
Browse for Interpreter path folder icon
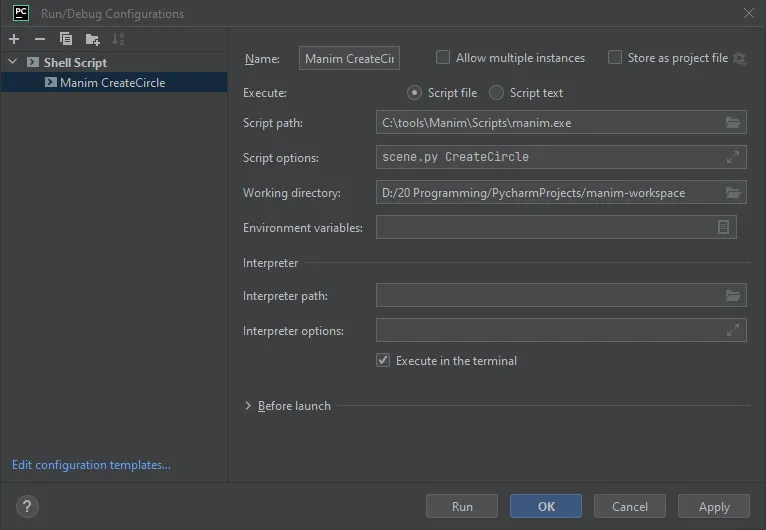[733, 296]
